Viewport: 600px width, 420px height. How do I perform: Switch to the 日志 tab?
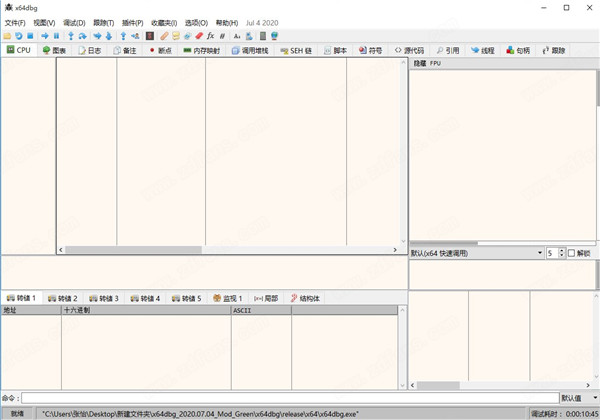pyautogui.click(x=90, y=50)
